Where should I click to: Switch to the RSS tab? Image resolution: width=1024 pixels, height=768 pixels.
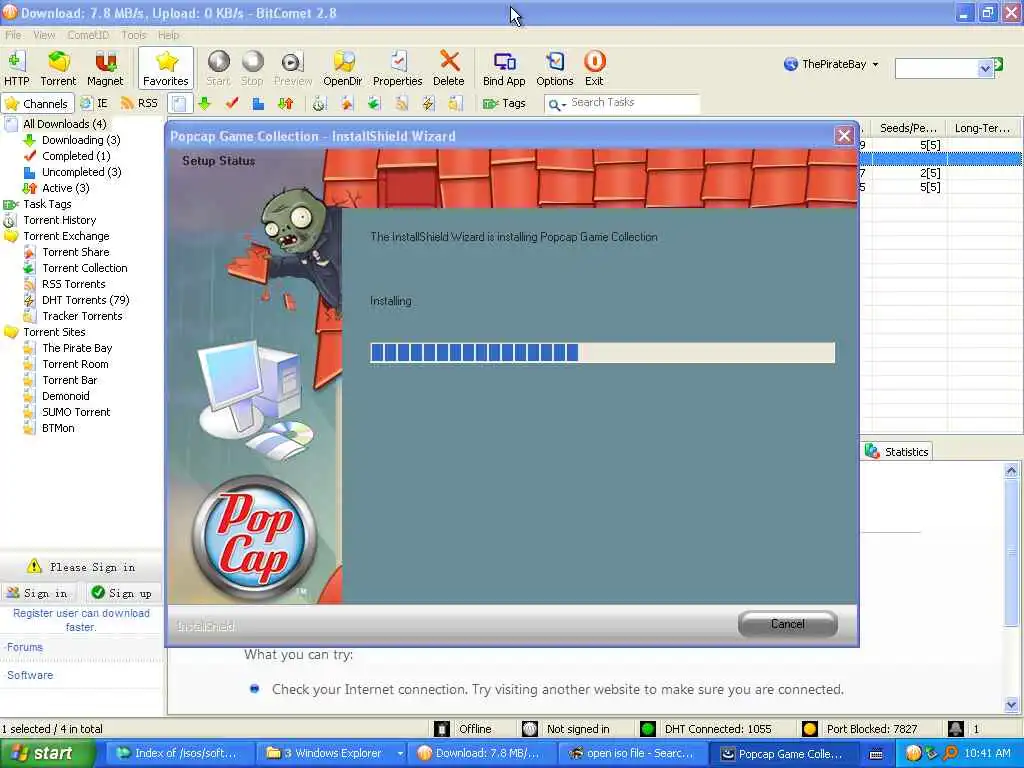click(x=140, y=103)
